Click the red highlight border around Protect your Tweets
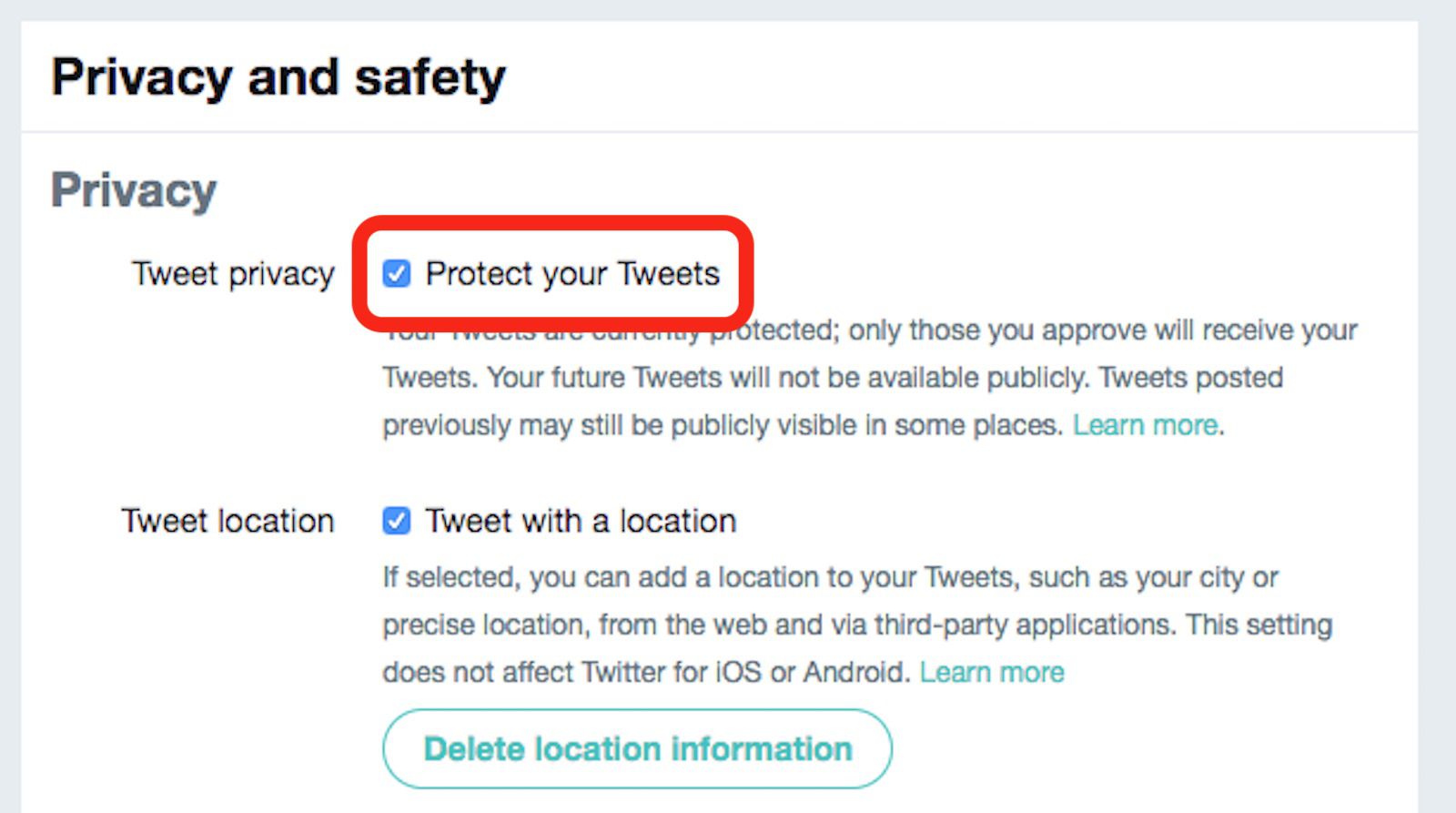 click(748, 273)
